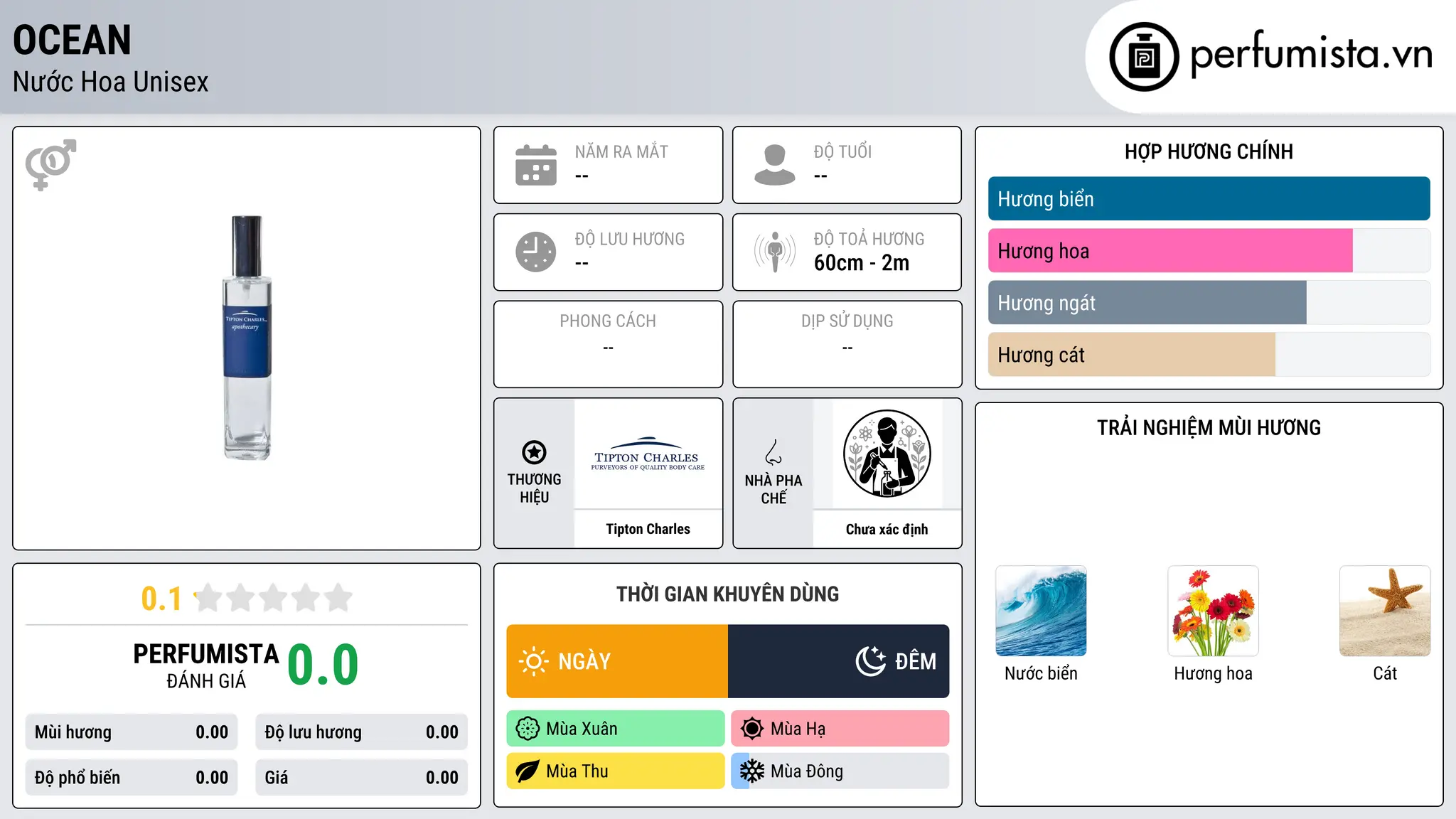This screenshot has height=819, width=1456.
Task: Click the Nước biển note label
Action: 1041,673
